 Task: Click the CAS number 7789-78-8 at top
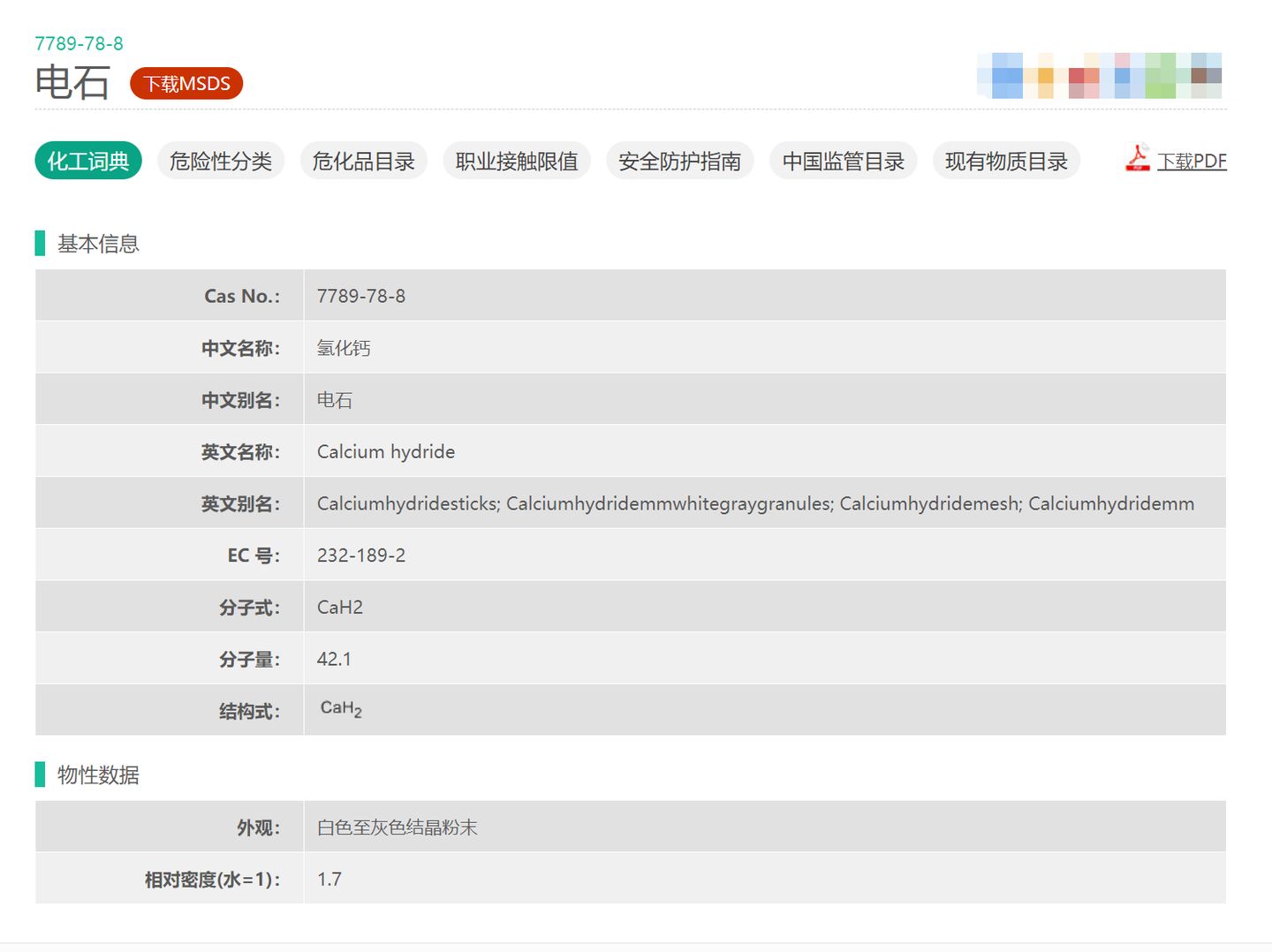(x=79, y=43)
